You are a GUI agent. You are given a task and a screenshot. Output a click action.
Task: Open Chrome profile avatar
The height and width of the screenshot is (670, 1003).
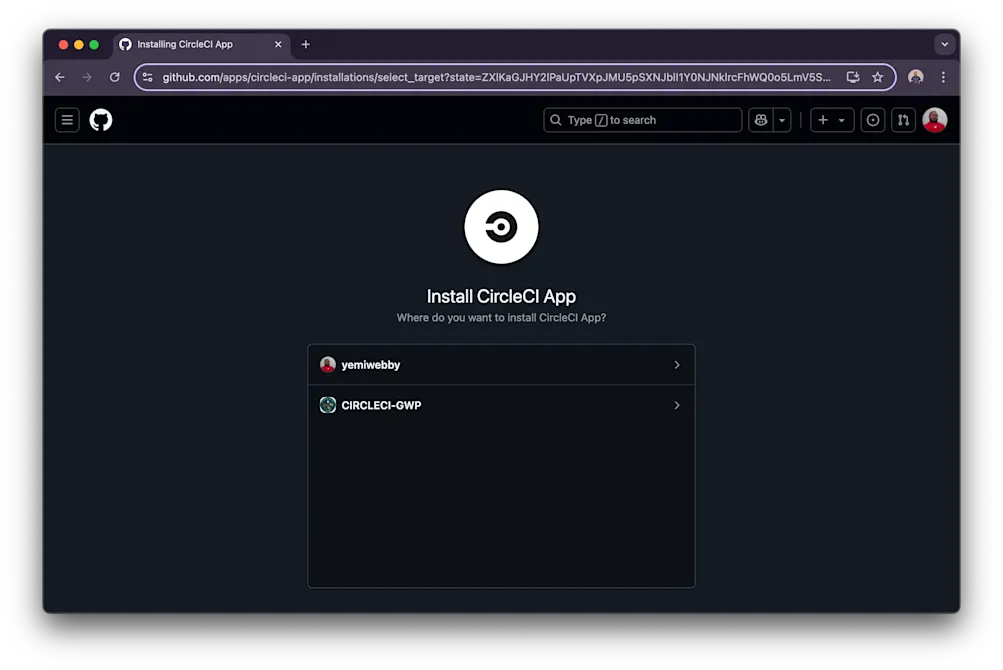click(915, 77)
